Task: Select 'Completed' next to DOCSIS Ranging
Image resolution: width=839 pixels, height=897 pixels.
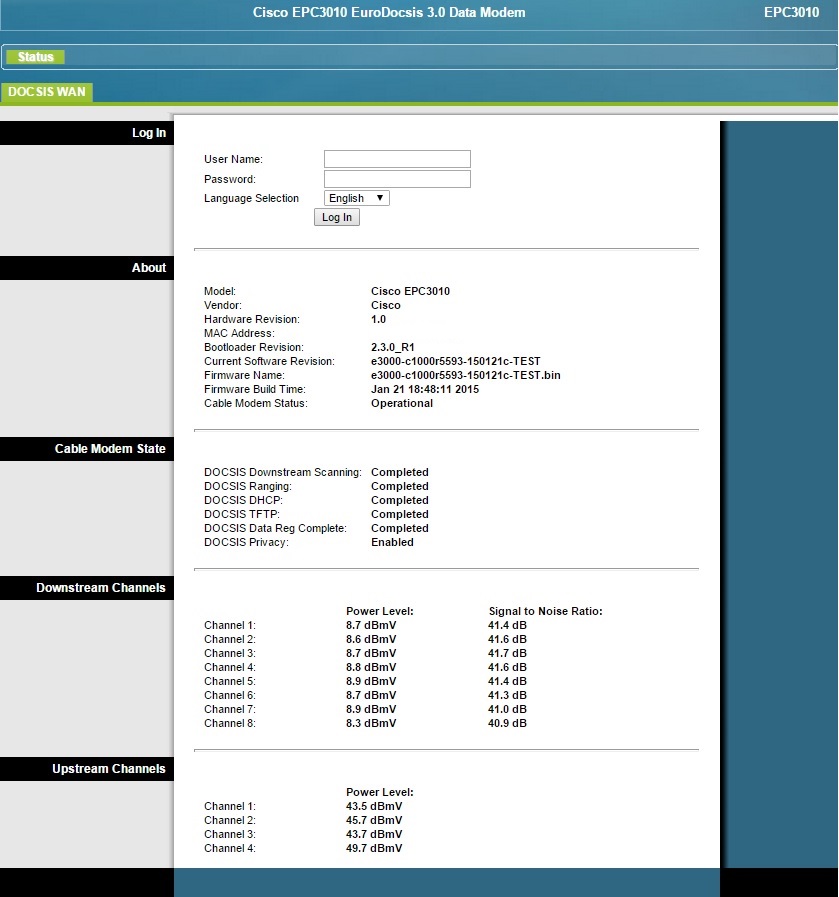Action: (x=399, y=486)
